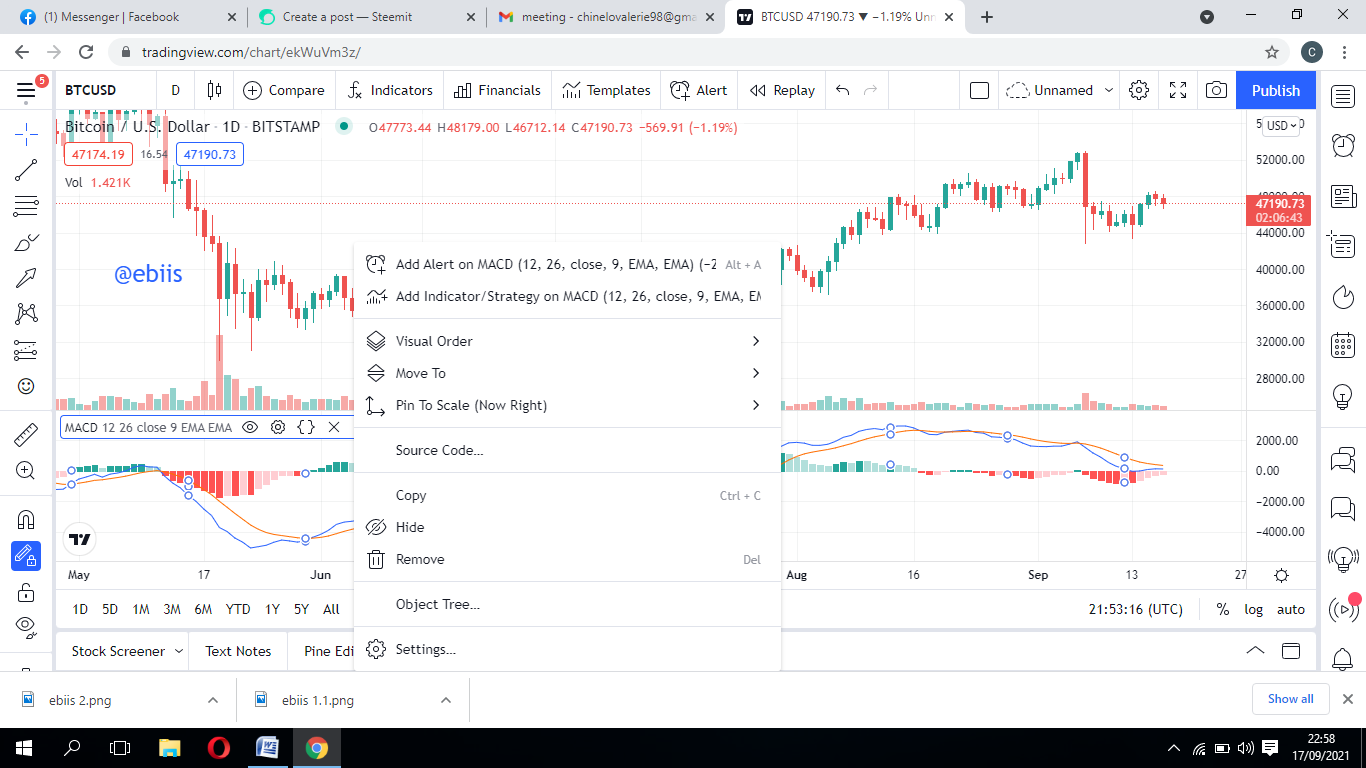View MACD source code braces icon

click(x=306, y=427)
